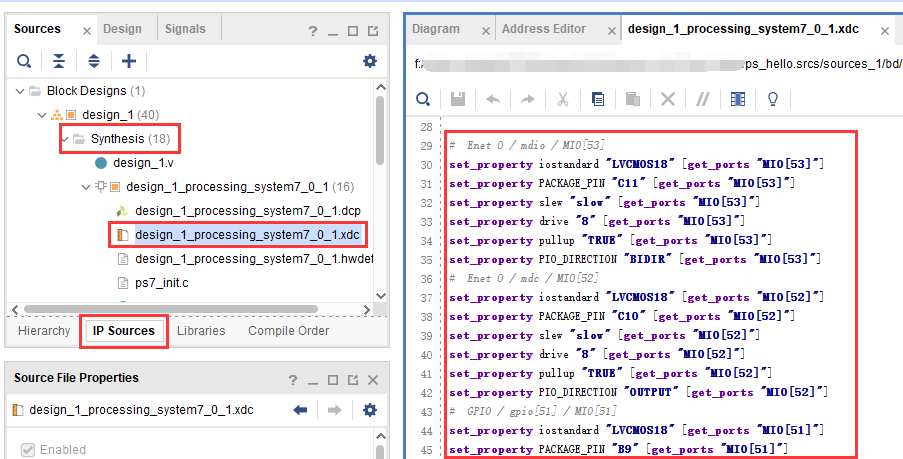The height and width of the screenshot is (459, 903).
Task: Copy selection using editor copy icon
Action: 598,99
